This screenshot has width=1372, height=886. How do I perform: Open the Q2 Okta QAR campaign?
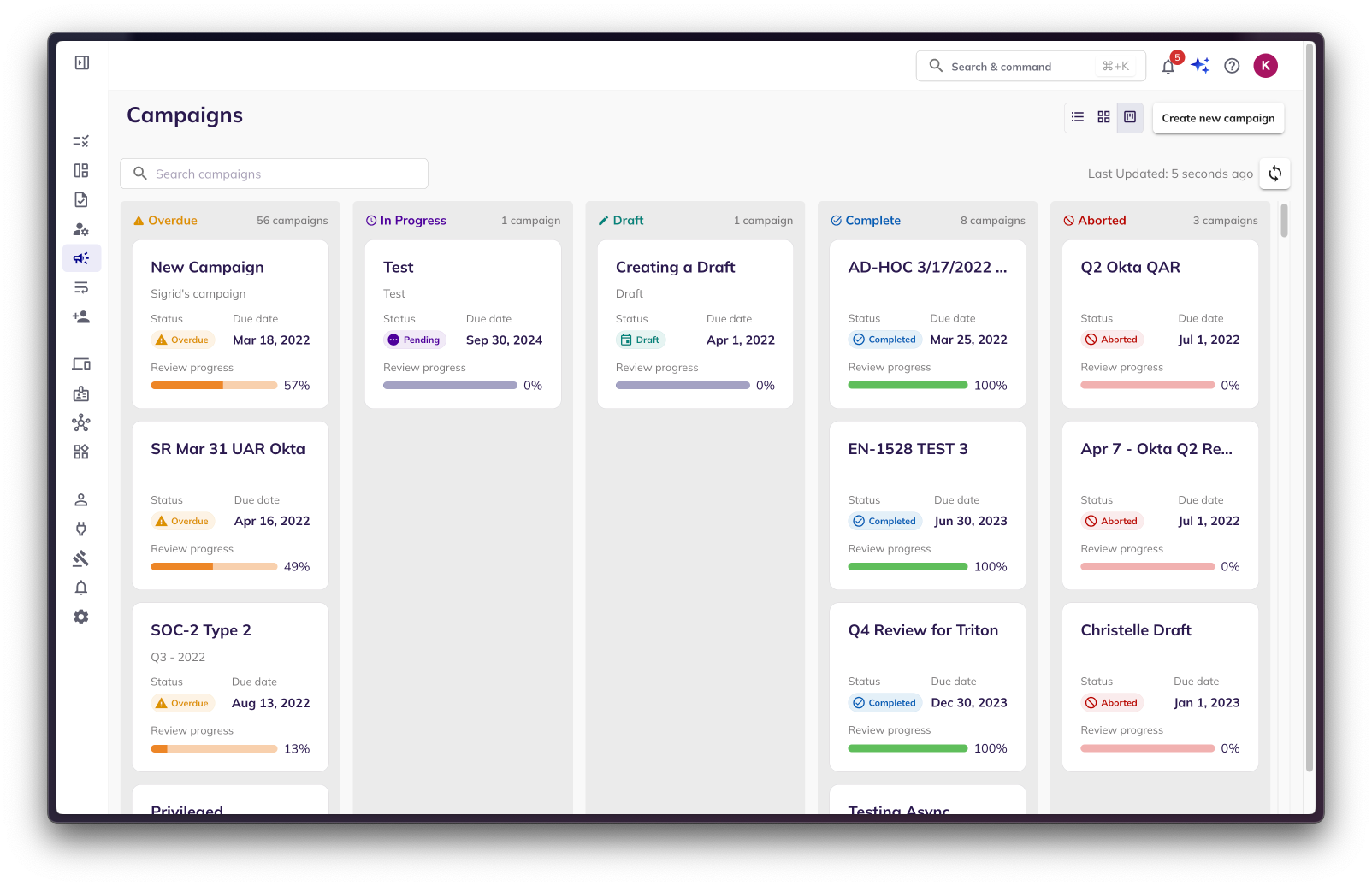click(x=1130, y=267)
